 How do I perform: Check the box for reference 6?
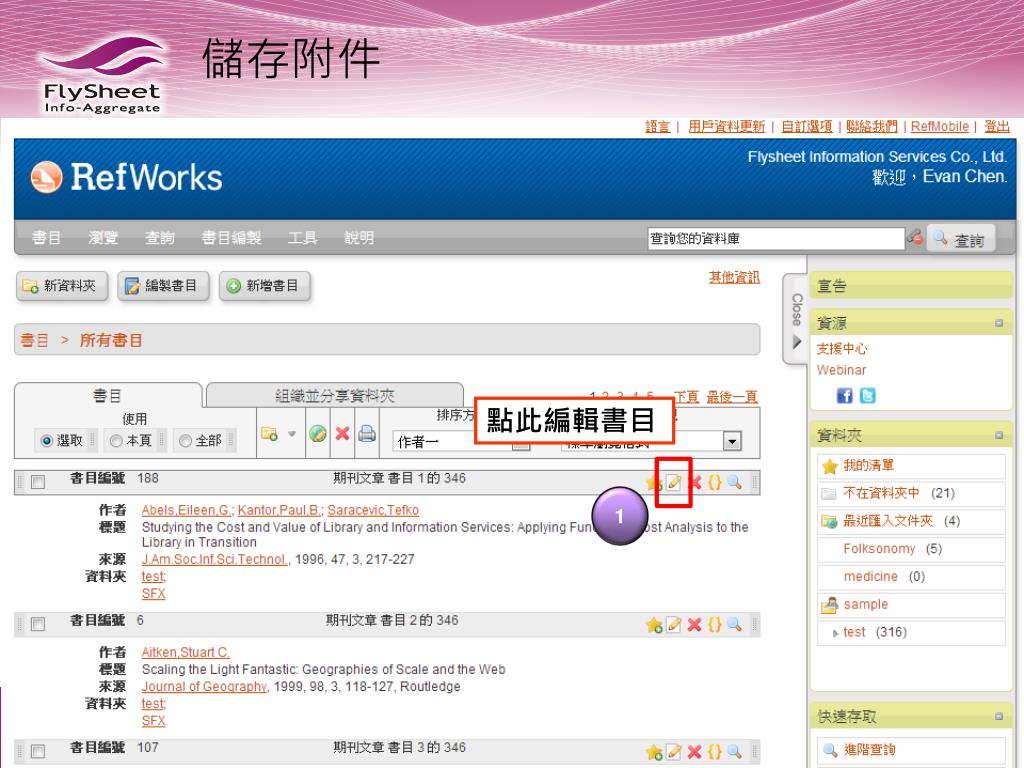coord(38,624)
